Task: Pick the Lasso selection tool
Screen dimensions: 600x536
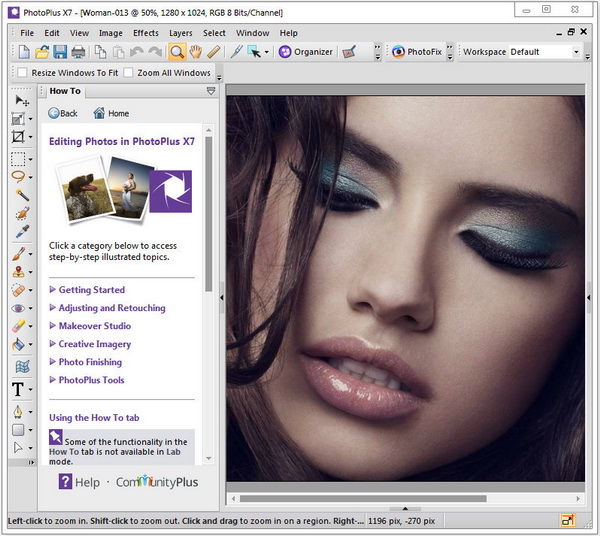Action: [x=19, y=177]
